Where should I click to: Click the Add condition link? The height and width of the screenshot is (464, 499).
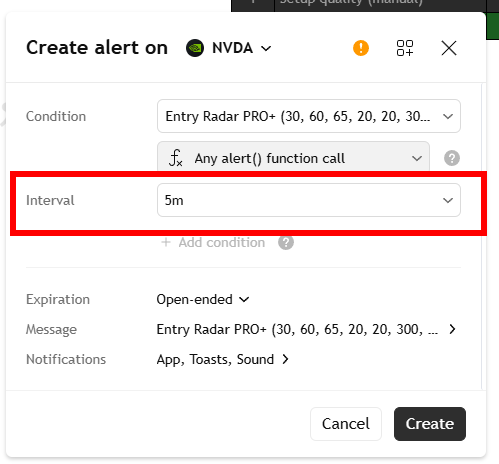pyautogui.click(x=222, y=242)
